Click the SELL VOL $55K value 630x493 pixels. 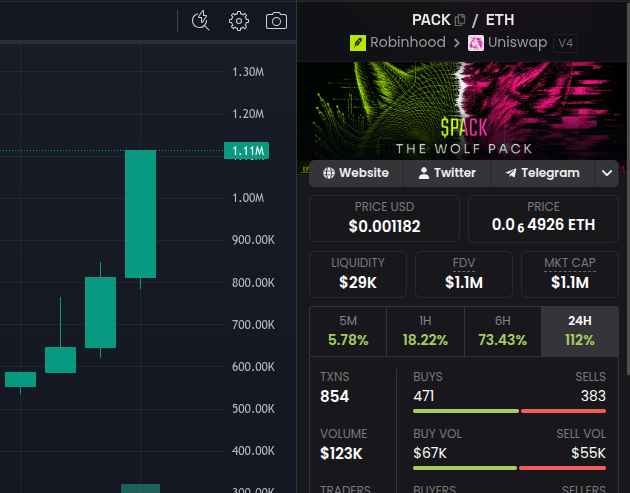pyautogui.click(x=588, y=453)
